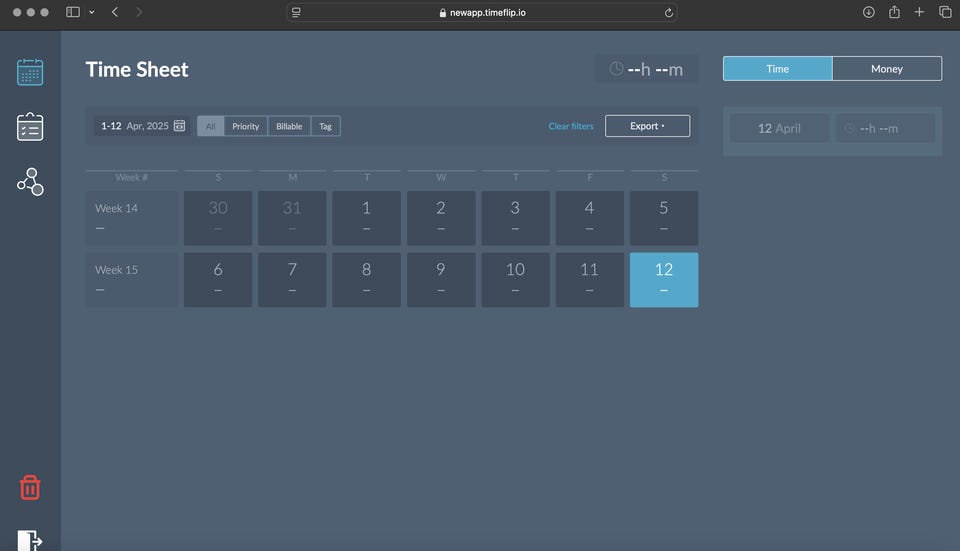Select day 7 in the calendar

coord(292,280)
